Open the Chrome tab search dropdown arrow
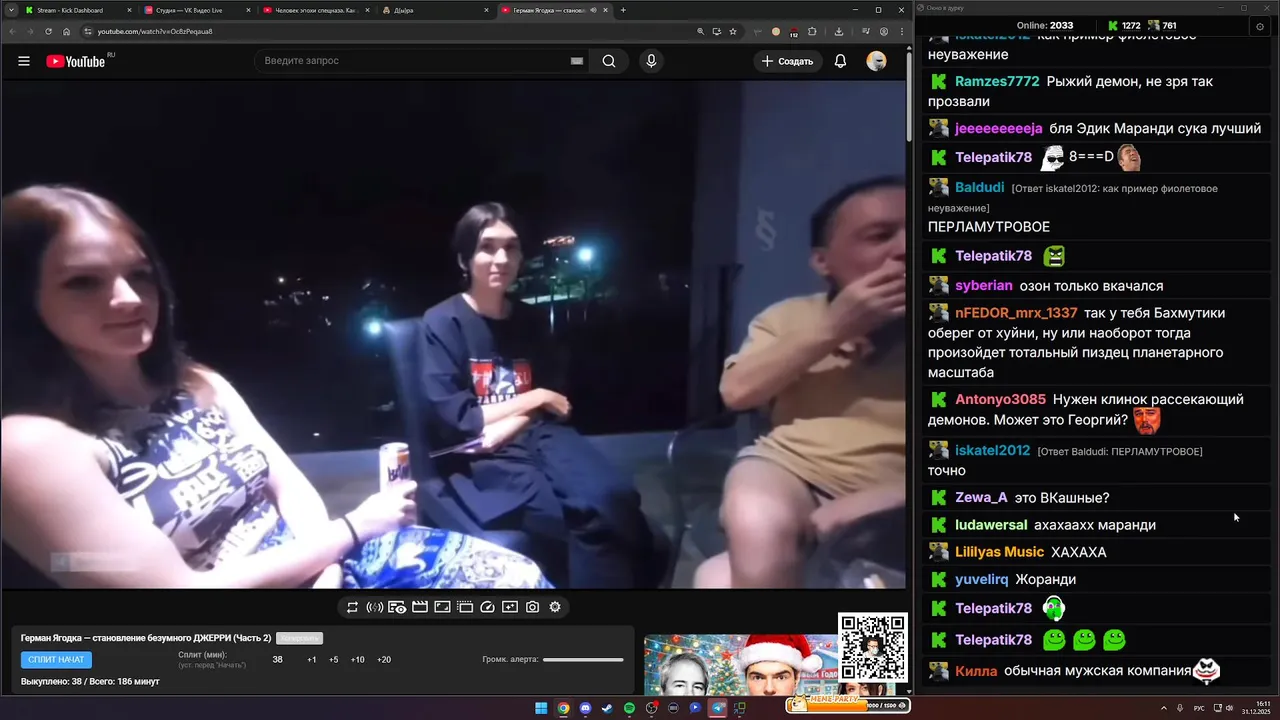The width and height of the screenshot is (1280, 720). point(10,10)
